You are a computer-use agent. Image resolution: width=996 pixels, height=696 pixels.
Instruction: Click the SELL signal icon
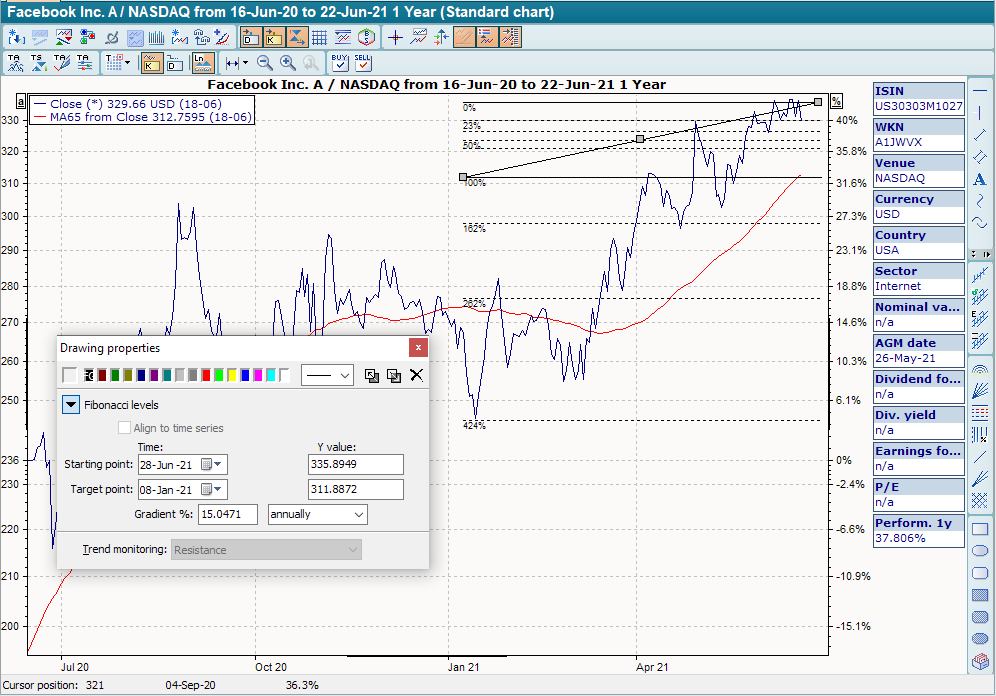[362, 63]
